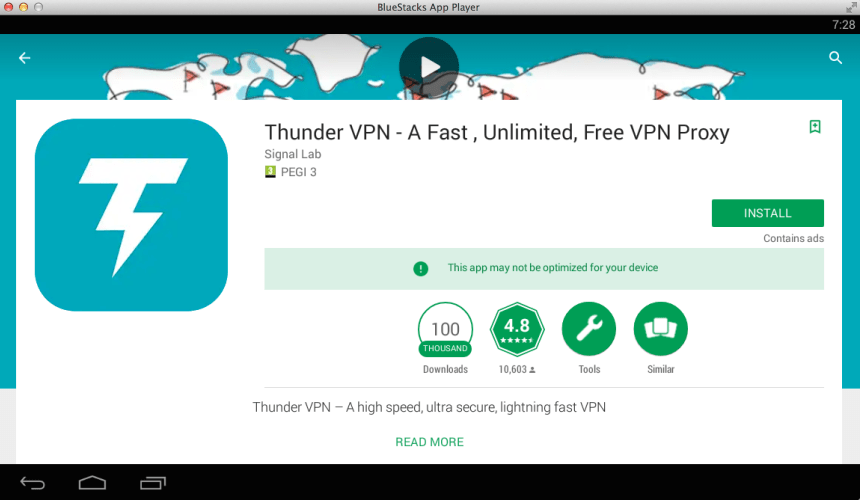The image size is (860, 500).
Task: Open the Thunder VPN lightning app icon
Action: click(131, 215)
